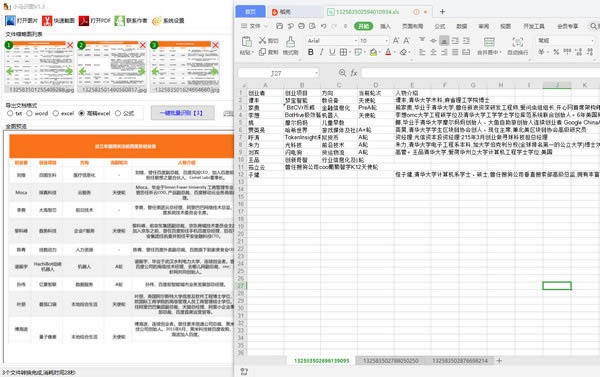Select the first green sheet tab
Screen dimensions: 600x377
321,361
